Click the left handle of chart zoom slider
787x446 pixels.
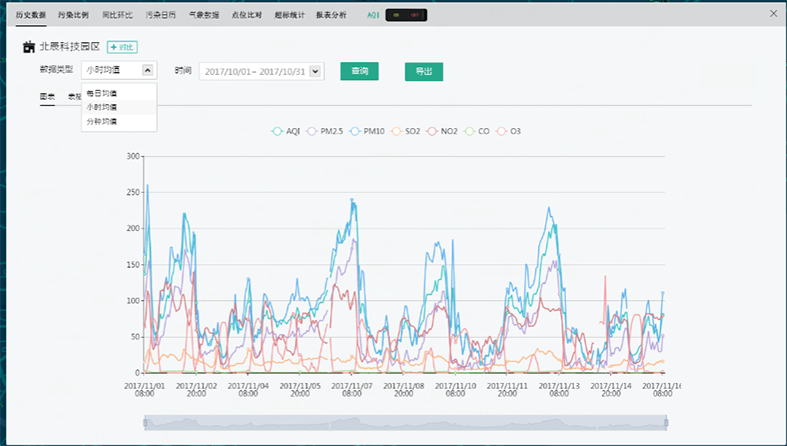pyautogui.click(x=145, y=422)
